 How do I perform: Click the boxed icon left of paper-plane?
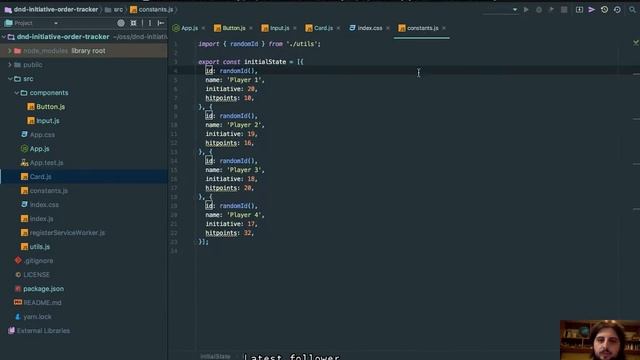579,9
